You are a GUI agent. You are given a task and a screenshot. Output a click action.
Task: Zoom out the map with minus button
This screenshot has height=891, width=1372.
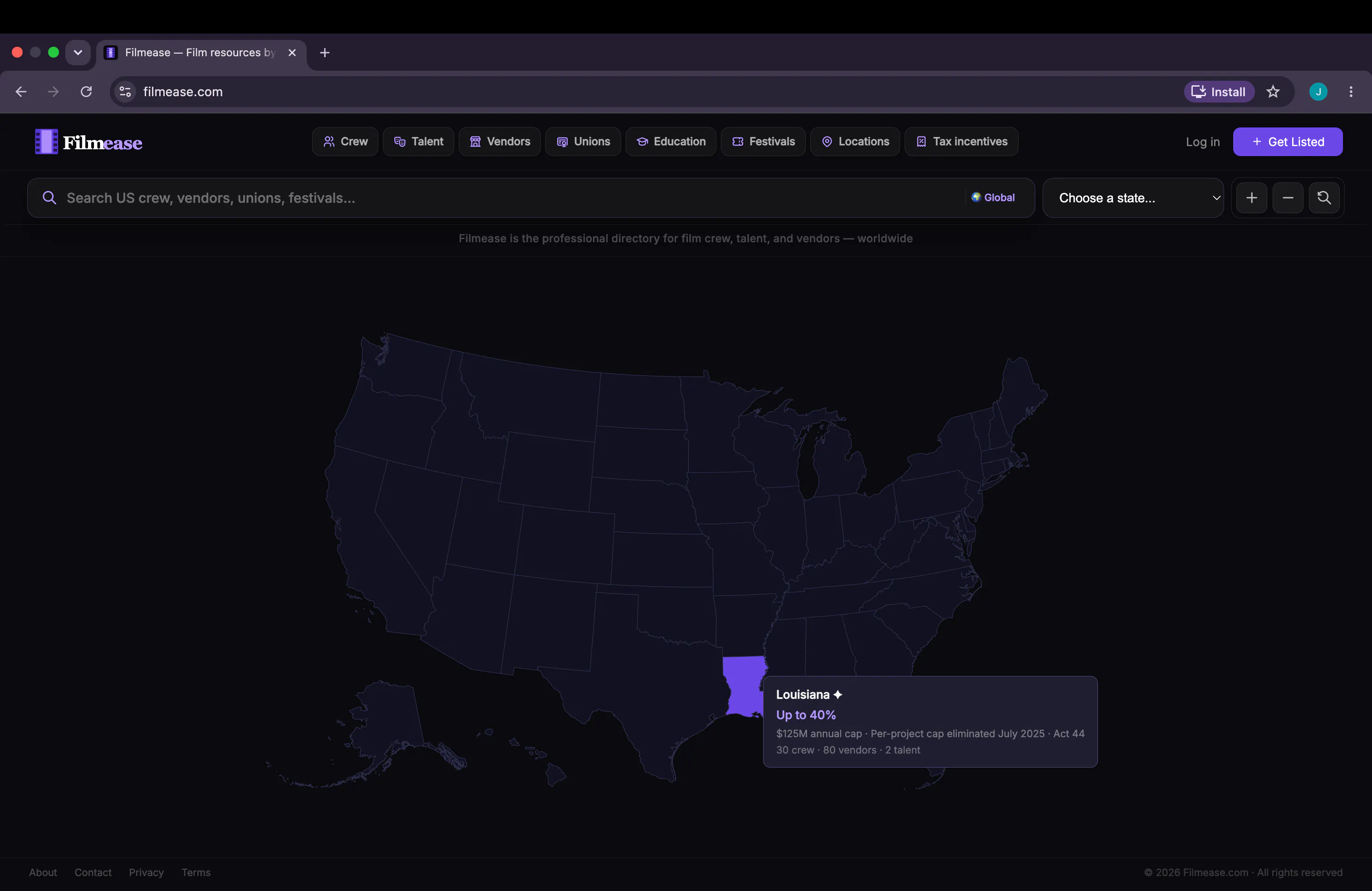(x=1288, y=198)
